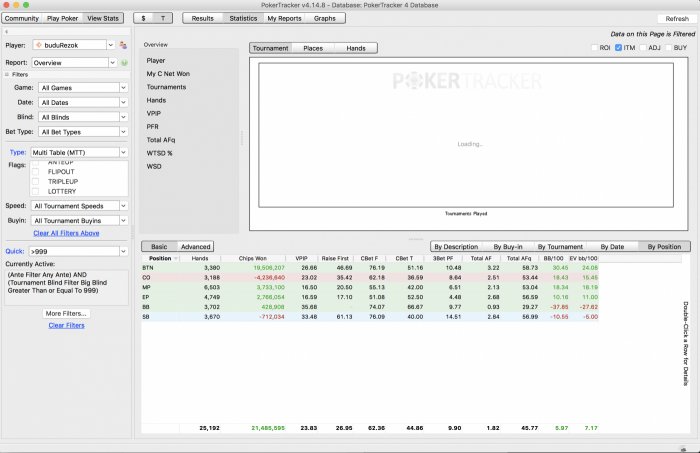Viewport: 700px width, 453px height.
Task: Check the LOTTERY flag
Action: [35, 191]
